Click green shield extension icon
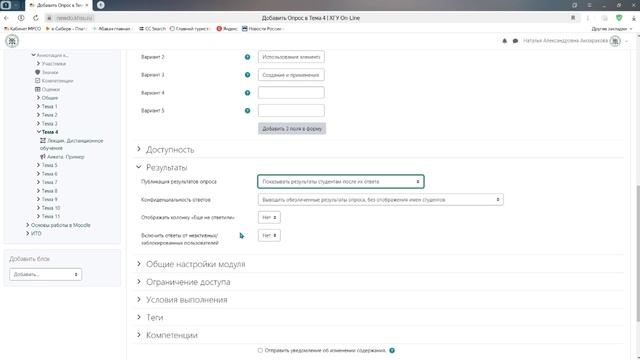640x360 pixels. coord(619,18)
